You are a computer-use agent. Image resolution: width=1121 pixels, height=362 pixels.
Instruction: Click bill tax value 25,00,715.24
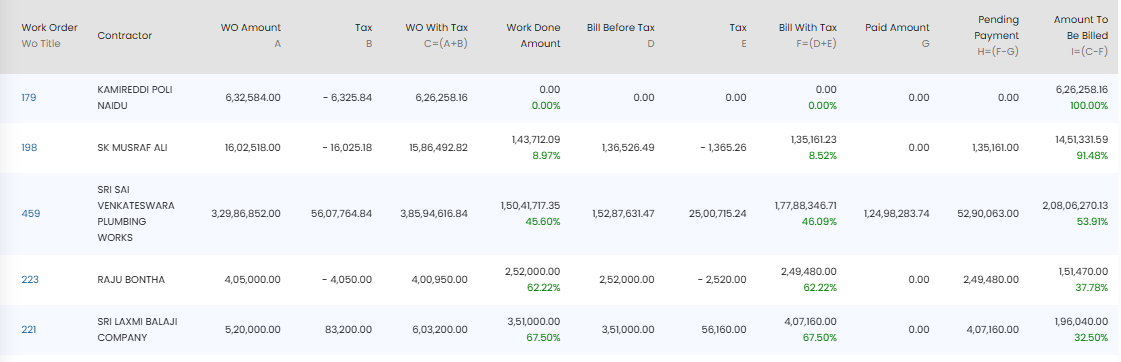click(717, 213)
